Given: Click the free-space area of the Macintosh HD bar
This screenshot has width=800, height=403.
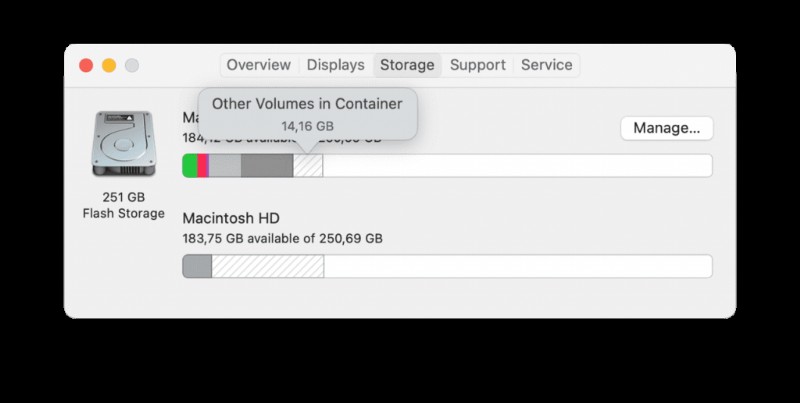Looking at the screenshot, I should pyautogui.click(x=516, y=266).
